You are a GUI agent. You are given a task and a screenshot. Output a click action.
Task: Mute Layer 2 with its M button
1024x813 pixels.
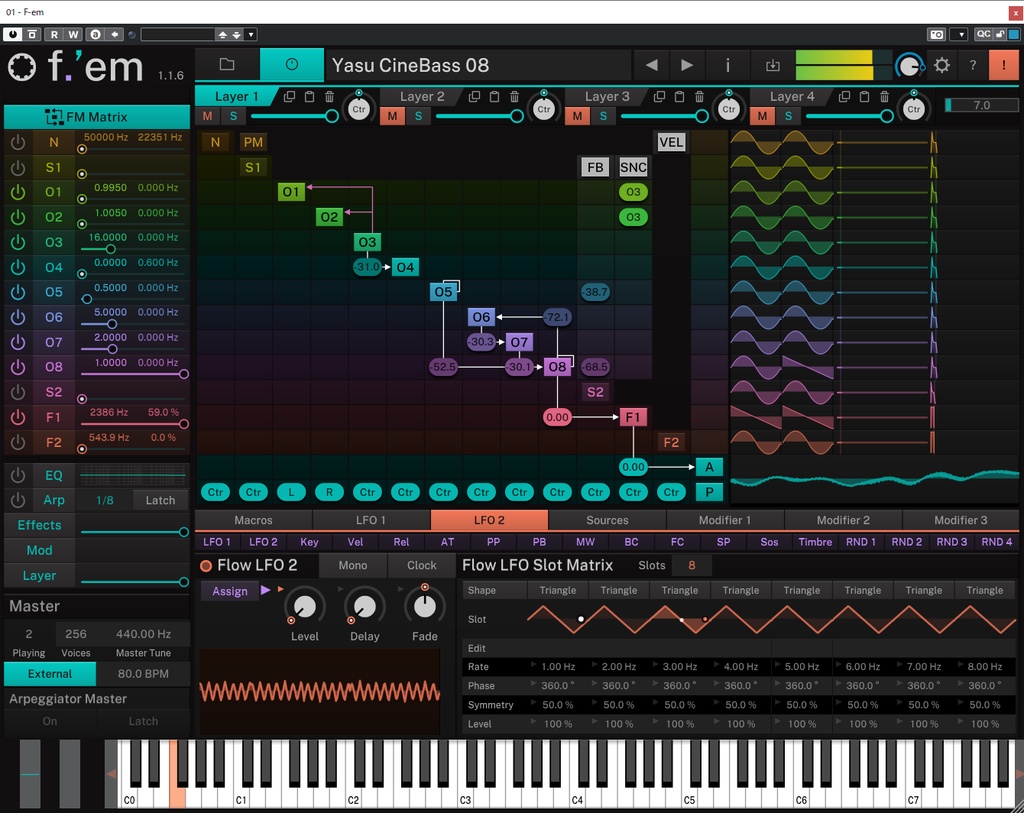[392, 116]
